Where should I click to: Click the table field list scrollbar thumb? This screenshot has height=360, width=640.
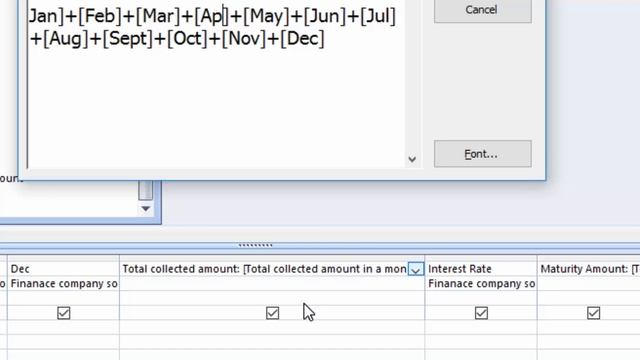pos(145,191)
